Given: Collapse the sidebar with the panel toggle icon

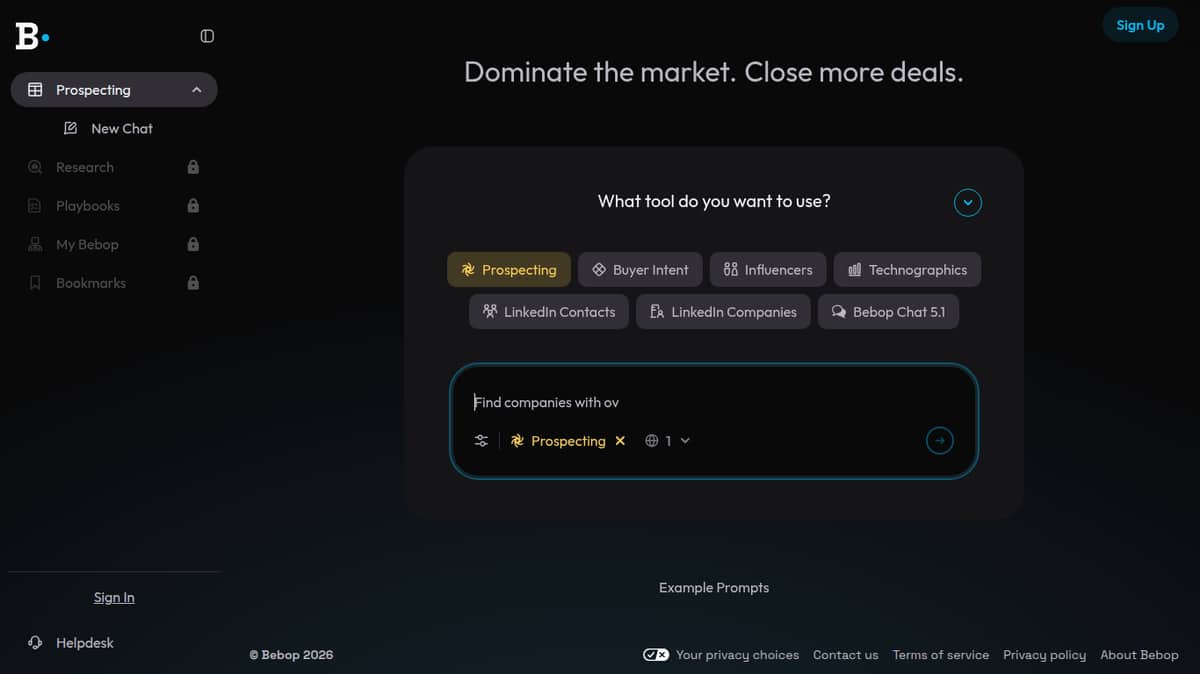Looking at the screenshot, I should (x=207, y=36).
